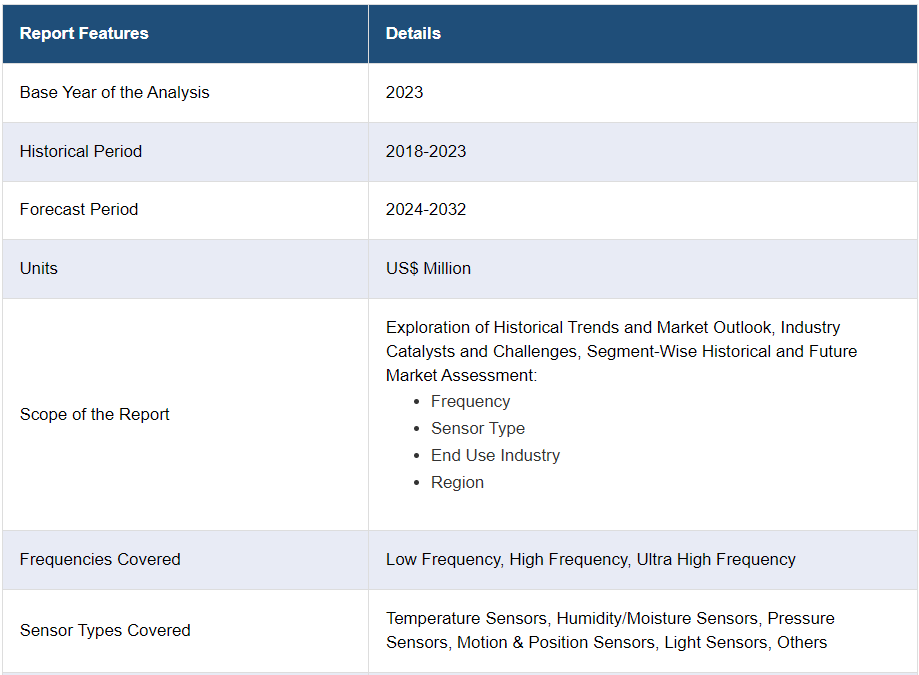
Task: Click the Region bullet item
Action: 457,482
